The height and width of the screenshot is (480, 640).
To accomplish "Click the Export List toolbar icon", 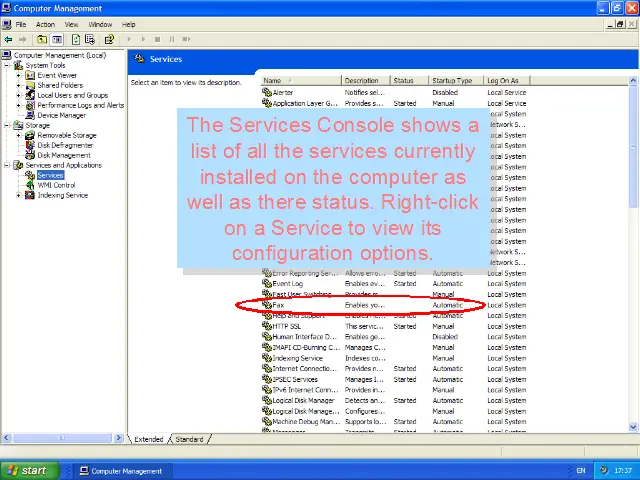I will point(90,40).
